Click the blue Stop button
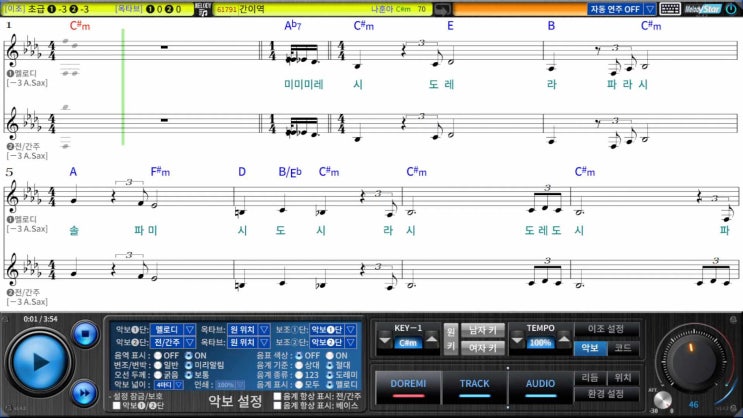The height and width of the screenshot is (418, 743). point(85,334)
